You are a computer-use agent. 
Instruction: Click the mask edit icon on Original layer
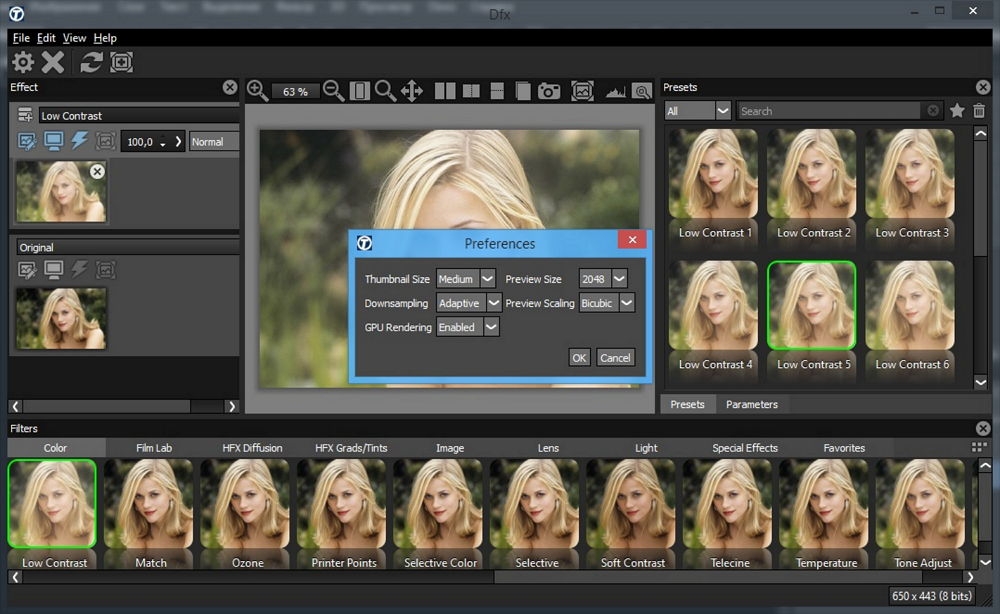coord(27,270)
